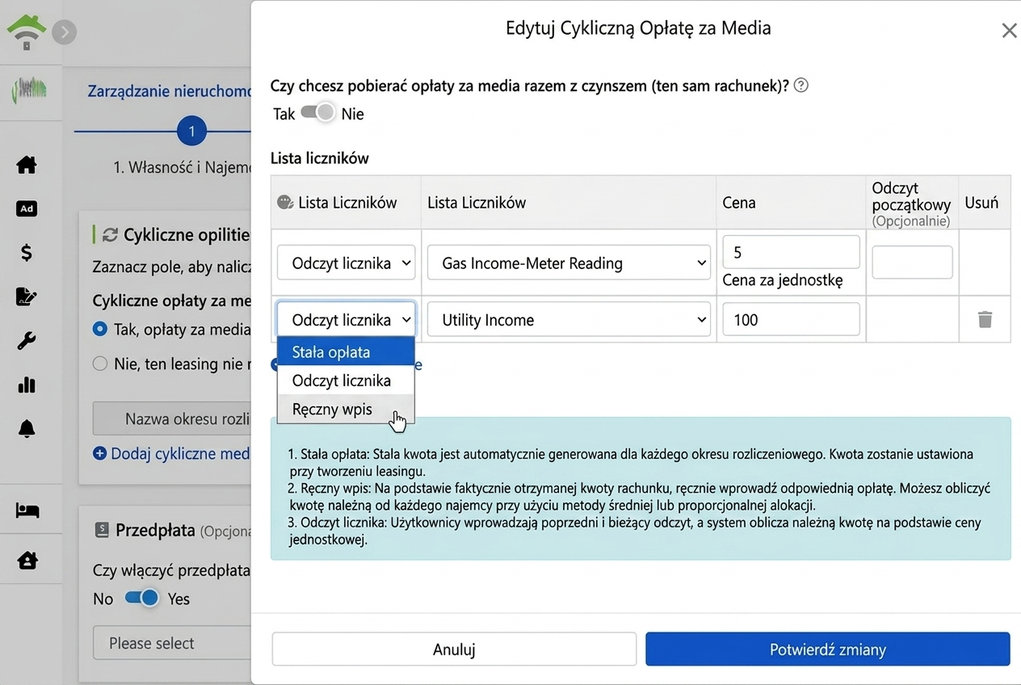Click Nazwa okresu rozliczeniowego button
1021x685 pixels.
[172, 418]
